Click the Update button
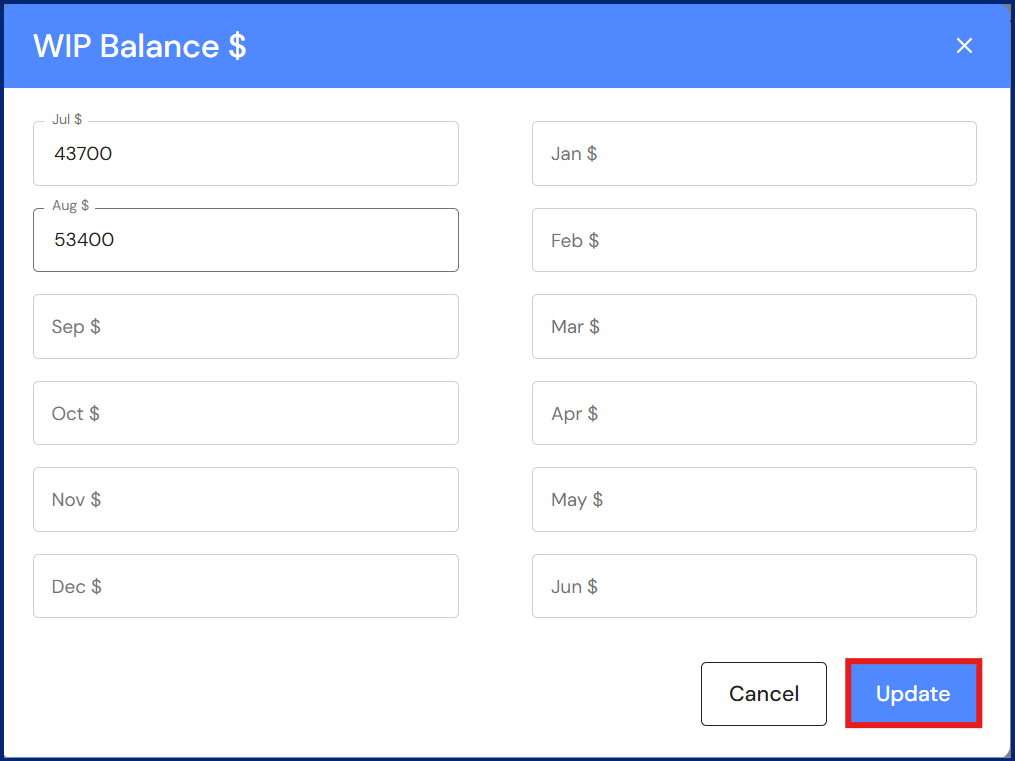1015x761 pixels. coord(913,694)
